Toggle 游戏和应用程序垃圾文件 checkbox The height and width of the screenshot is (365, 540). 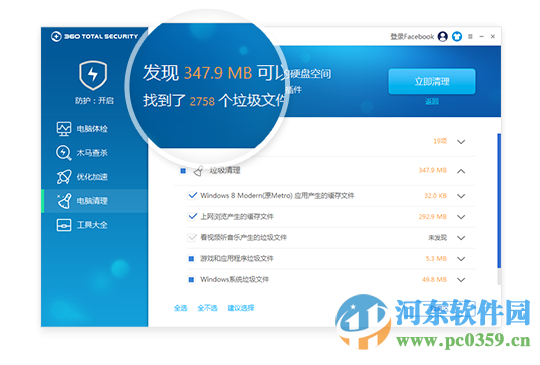coord(191,259)
